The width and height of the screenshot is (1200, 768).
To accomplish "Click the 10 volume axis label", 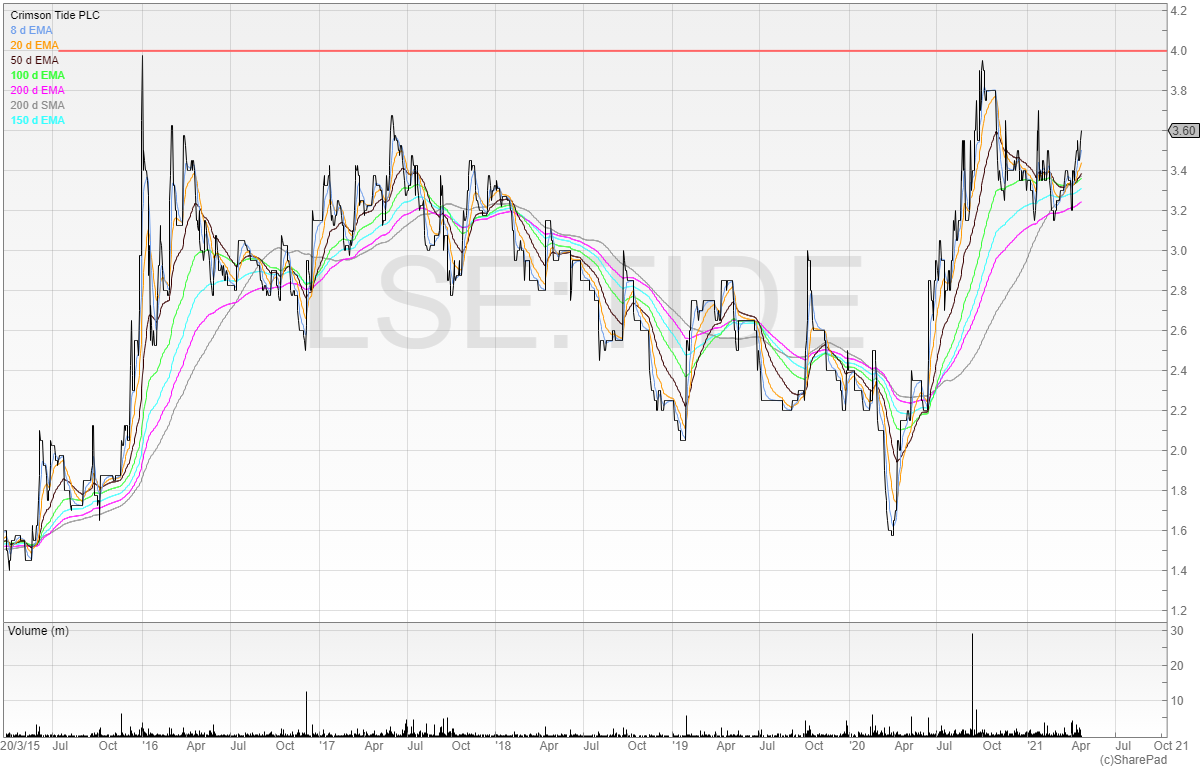I will pos(1176,701).
